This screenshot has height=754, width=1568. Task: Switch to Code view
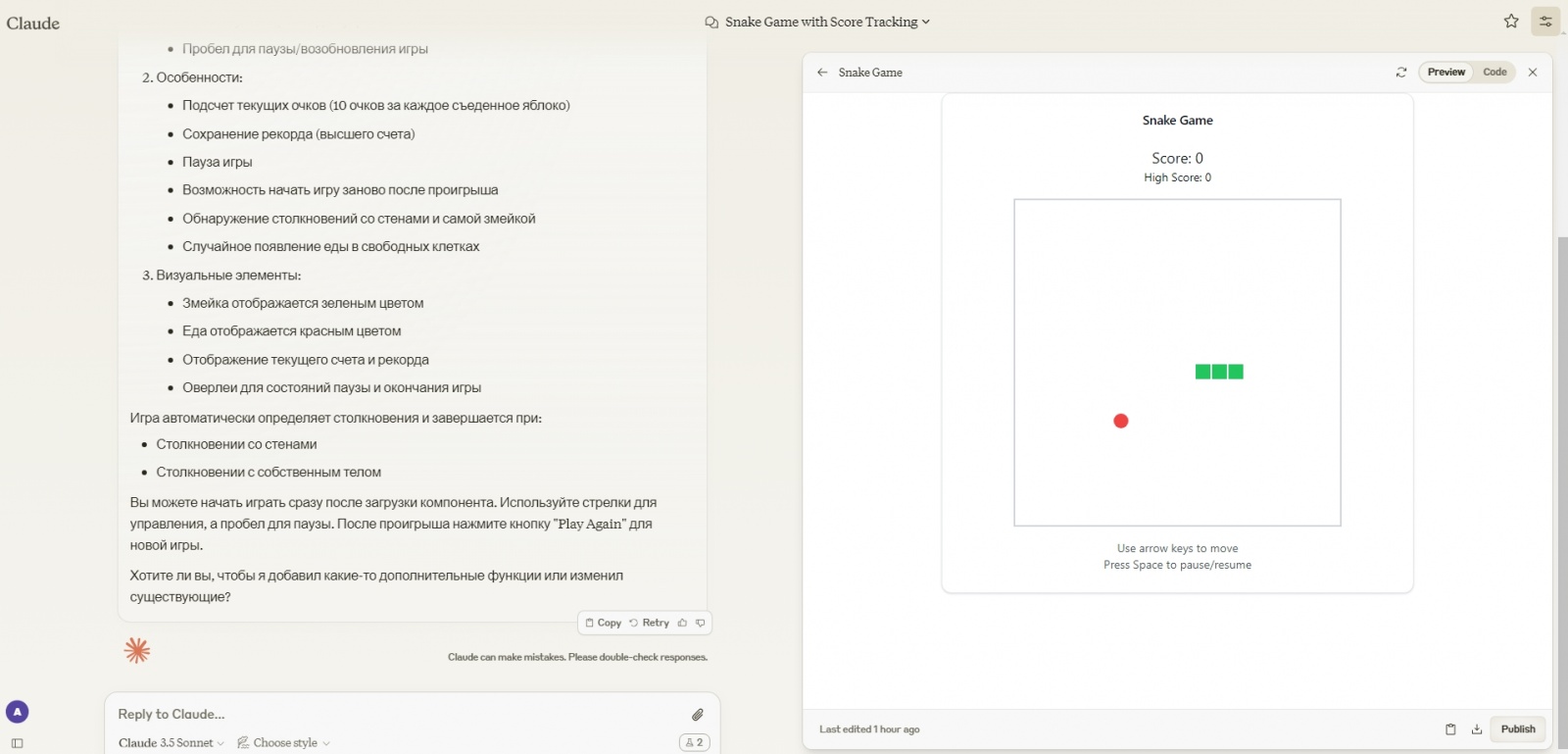pos(1494,73)
